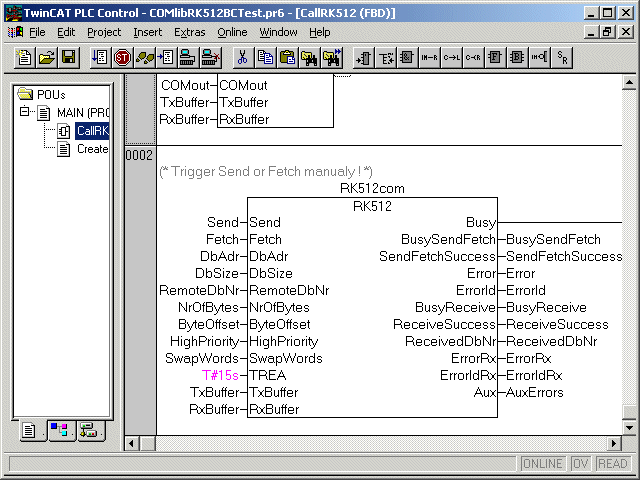Cut selection with the scissors icon
Image resolution: width=640 pixels, height=480 pixels.
(x=242, y=58)
